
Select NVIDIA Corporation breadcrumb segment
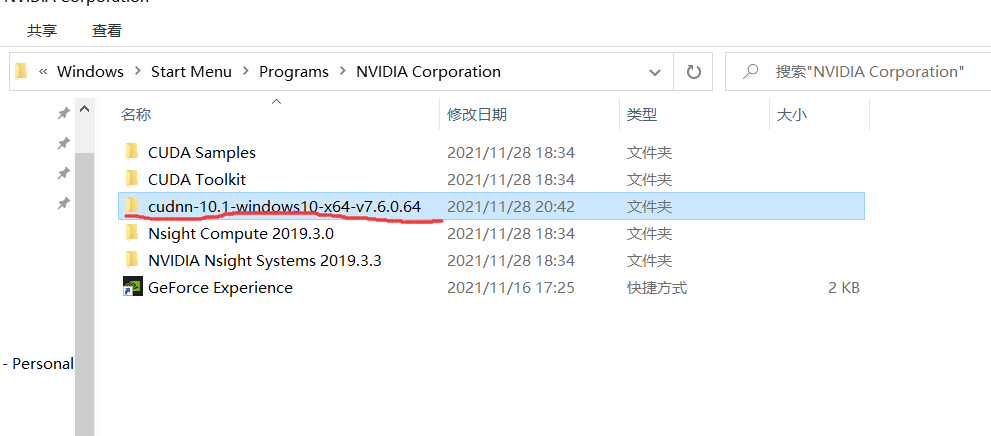[429, 71]
